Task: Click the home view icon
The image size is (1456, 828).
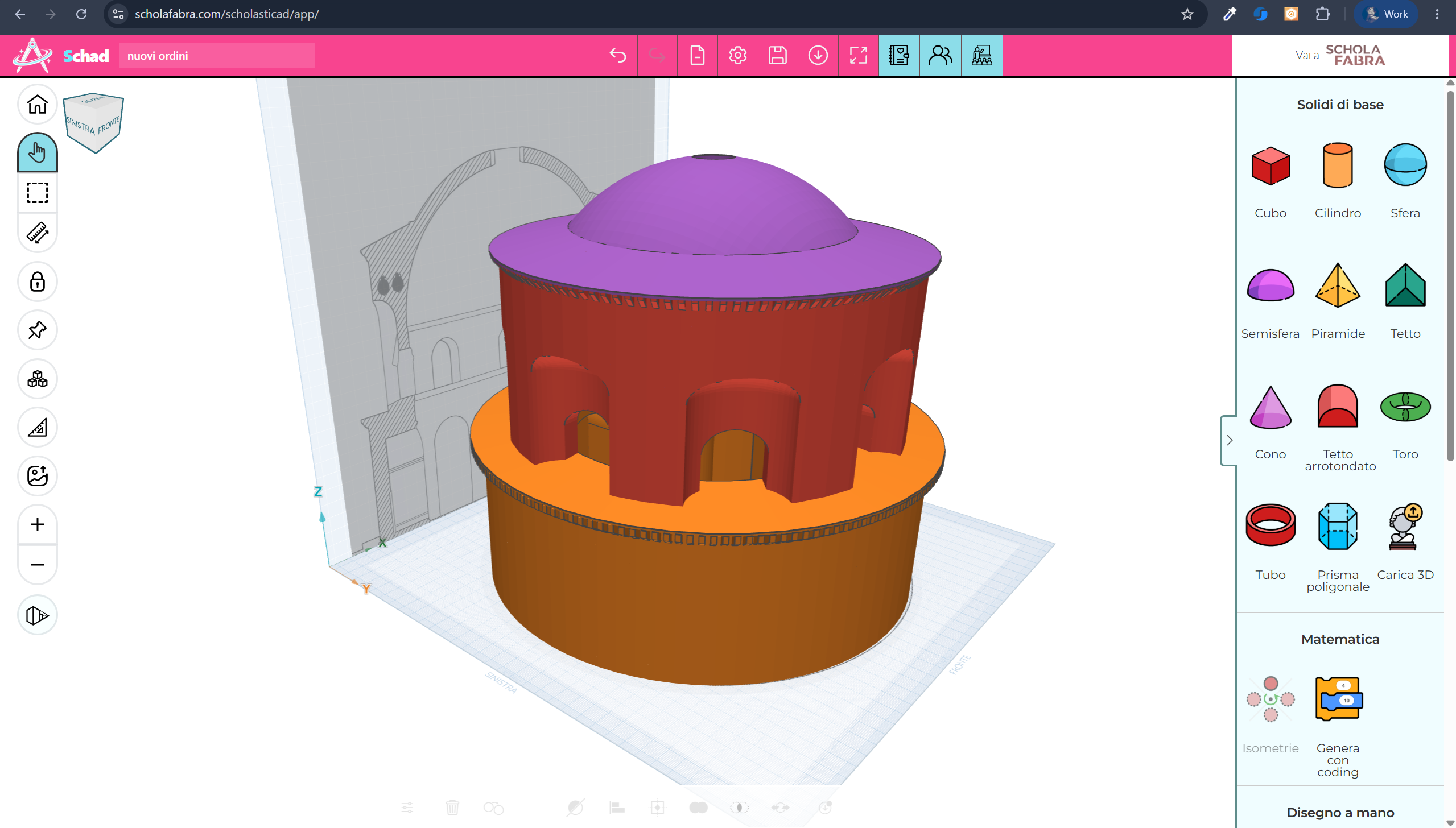Action: point(38,105)
